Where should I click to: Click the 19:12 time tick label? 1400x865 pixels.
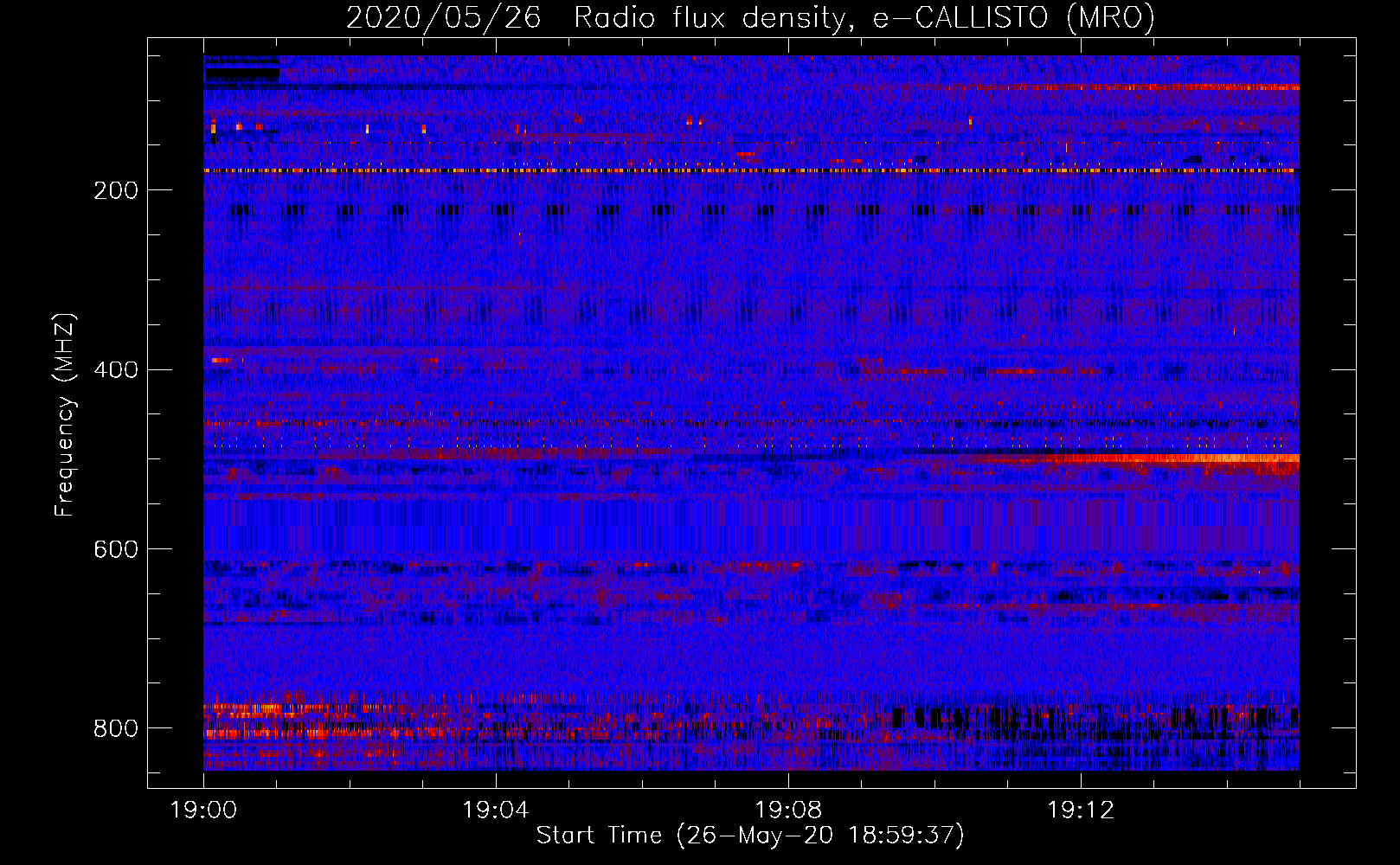pyautogui.click(x=1081, y=811)
